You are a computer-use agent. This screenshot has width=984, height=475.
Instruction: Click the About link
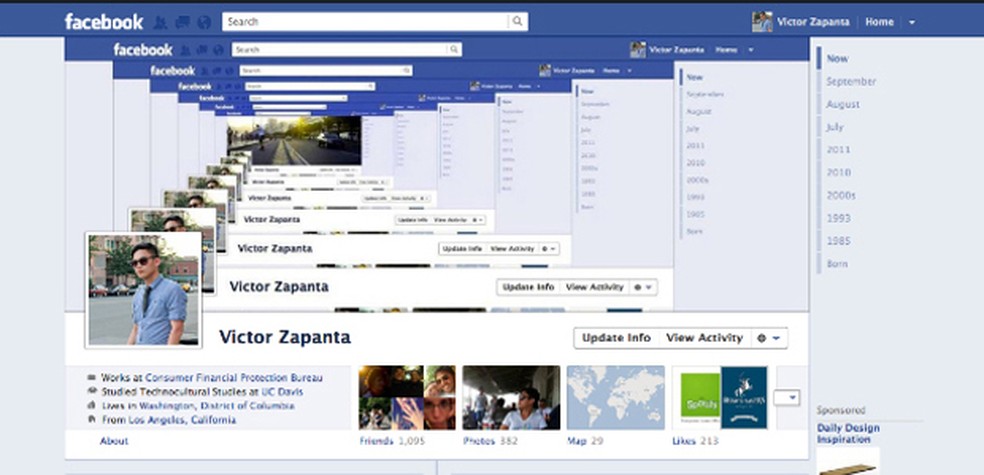[x=114, y=441]
